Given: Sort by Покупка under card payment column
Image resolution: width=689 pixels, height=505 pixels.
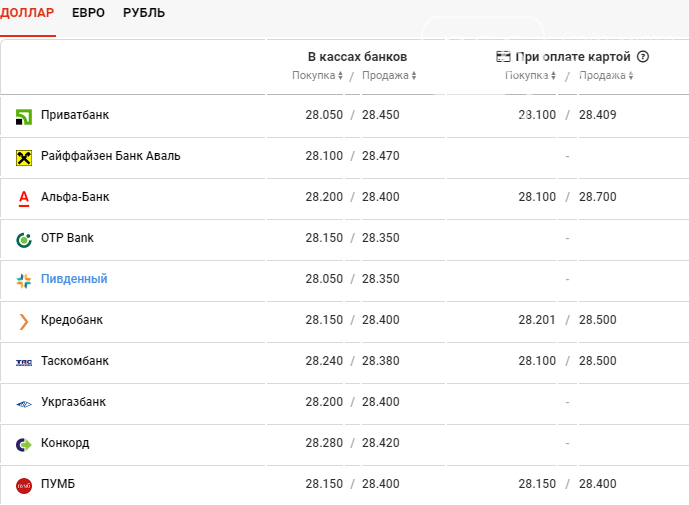Looking at the screenshot, I should (530, 76).
